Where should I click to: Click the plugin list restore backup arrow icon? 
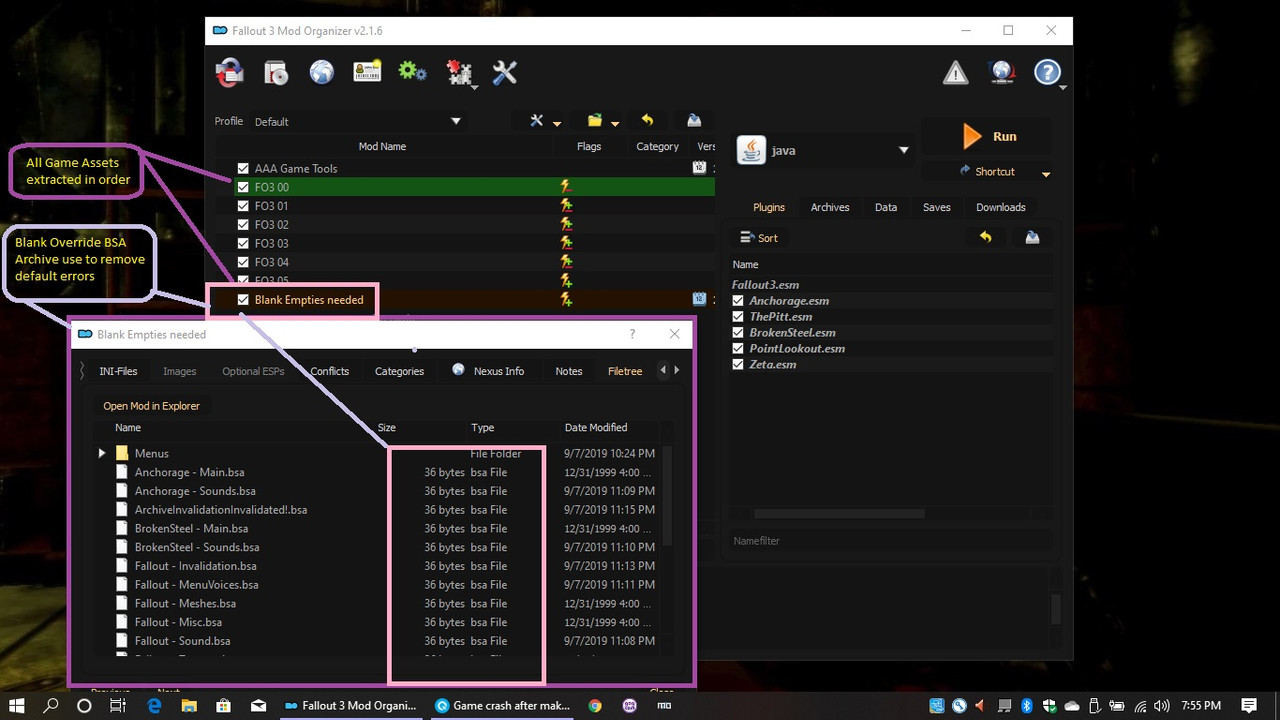985,237
